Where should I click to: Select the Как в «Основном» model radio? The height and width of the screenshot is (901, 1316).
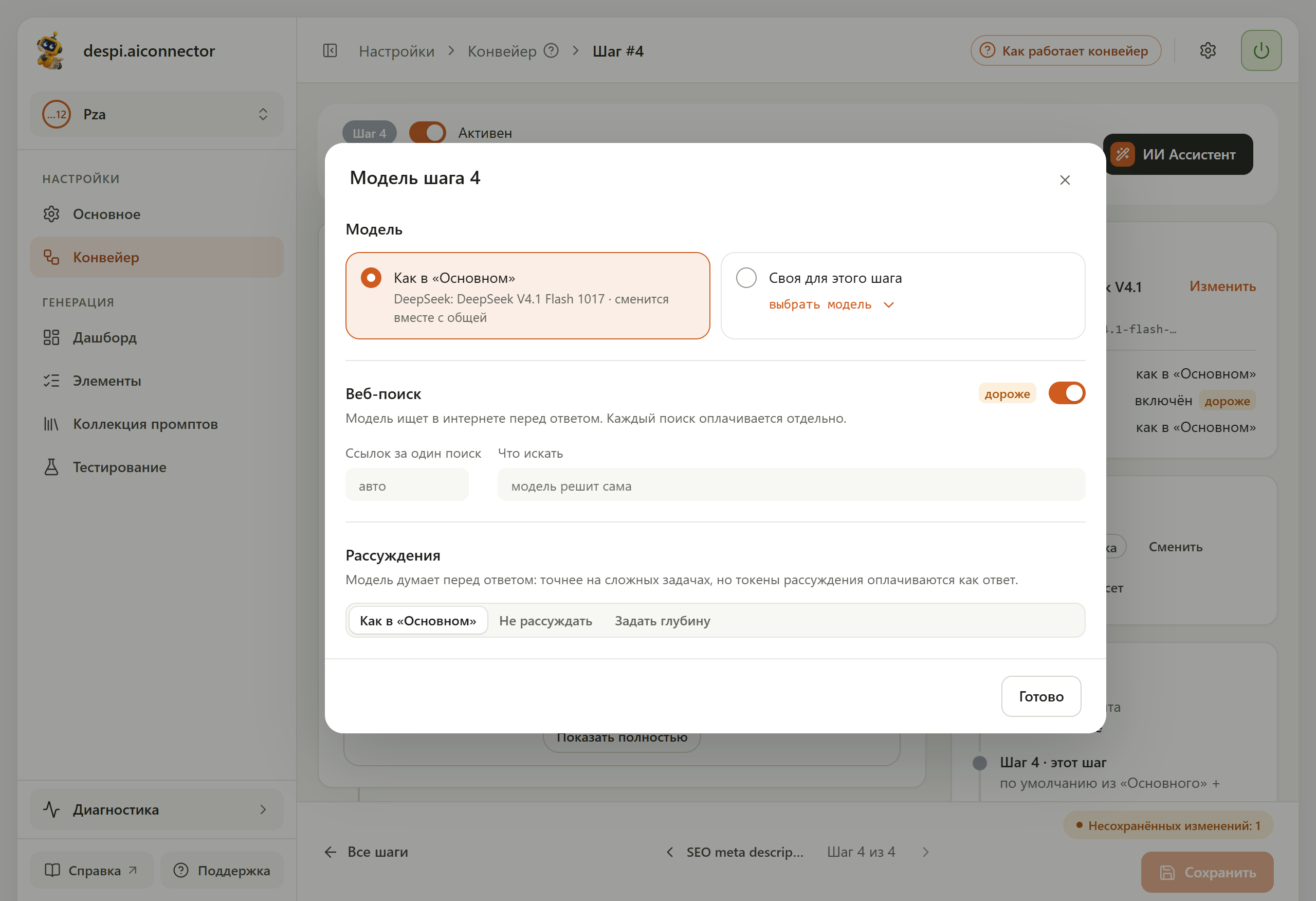(x=371, y=278)
